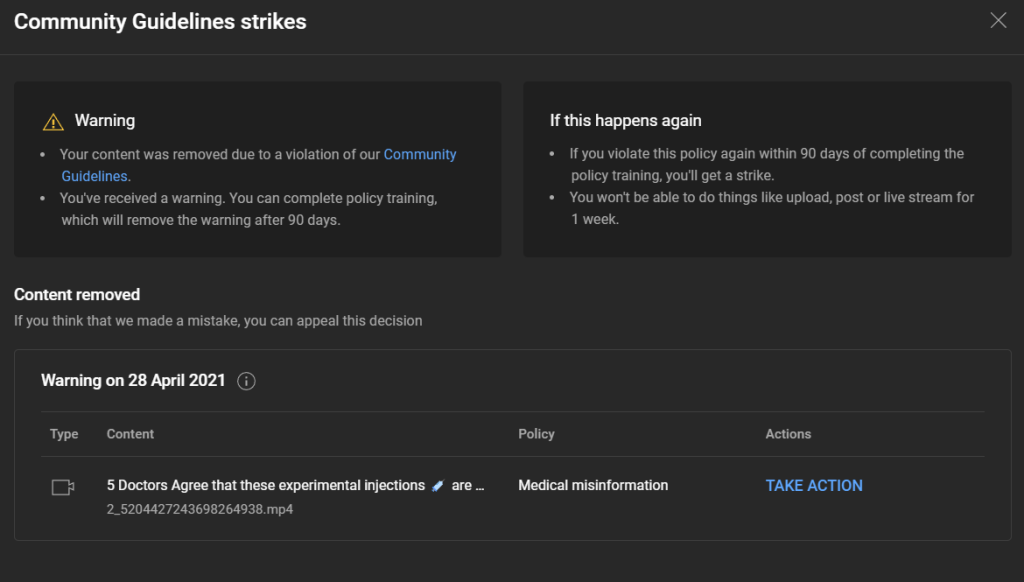Click the video camera type icon
Viewport: 1024px width, 582px height.
tap(63, 487)
